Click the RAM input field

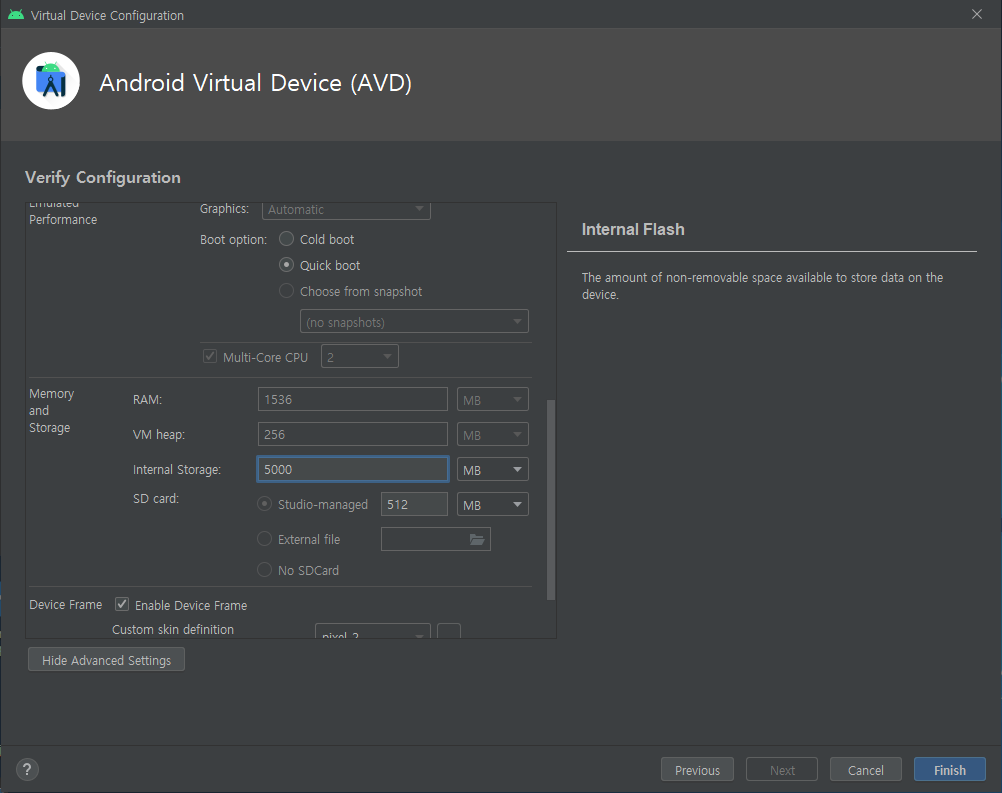click(x=353, y=399)
